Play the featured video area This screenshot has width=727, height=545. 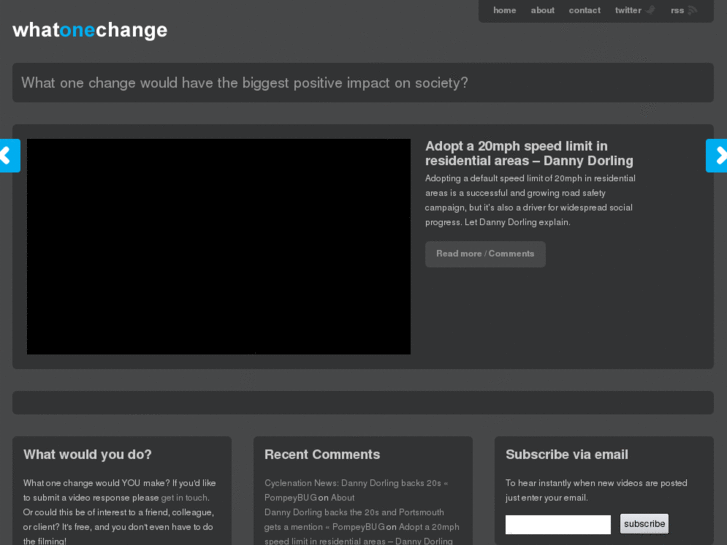pyautogui.click(x=218, y=246)
